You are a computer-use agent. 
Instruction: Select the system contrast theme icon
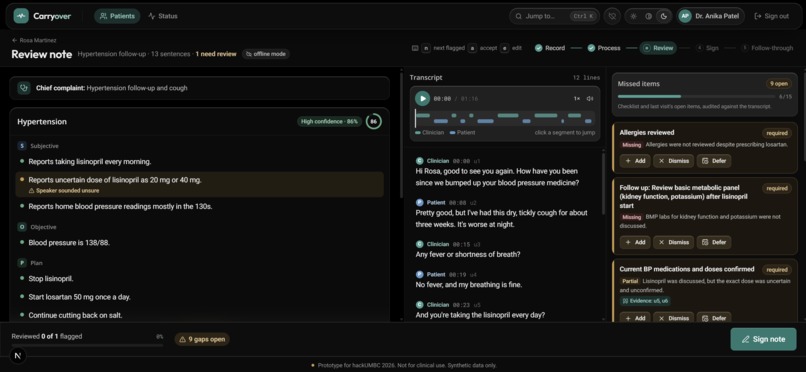pos(649,16)
